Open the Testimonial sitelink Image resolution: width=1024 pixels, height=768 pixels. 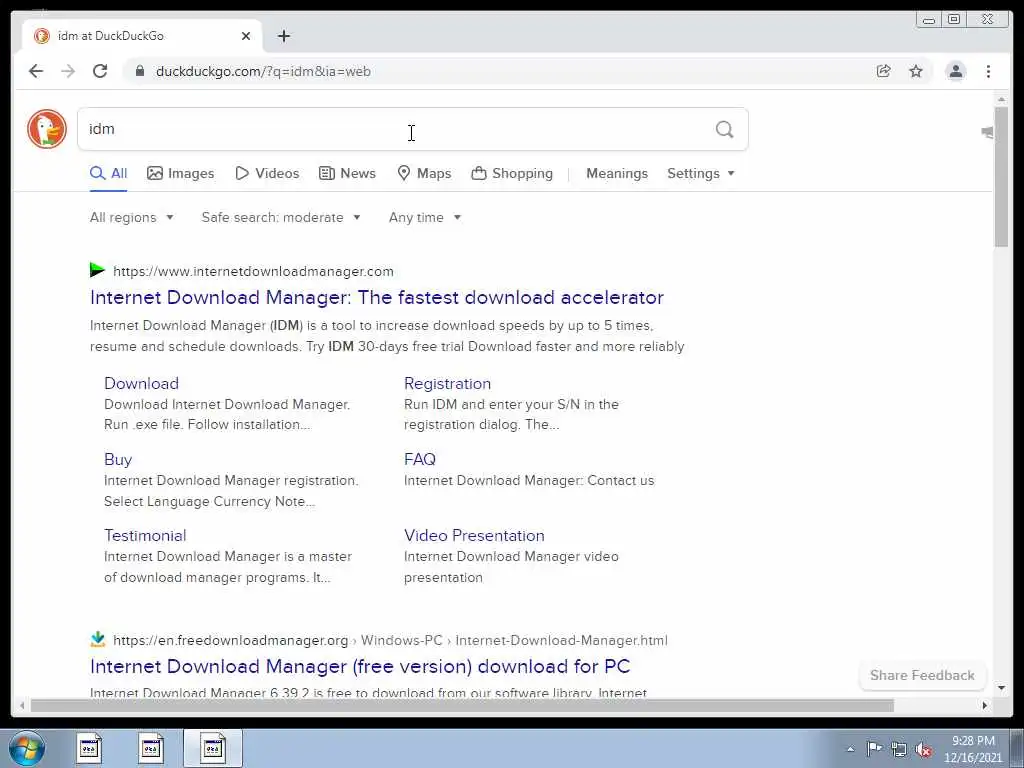coord(145,536)
